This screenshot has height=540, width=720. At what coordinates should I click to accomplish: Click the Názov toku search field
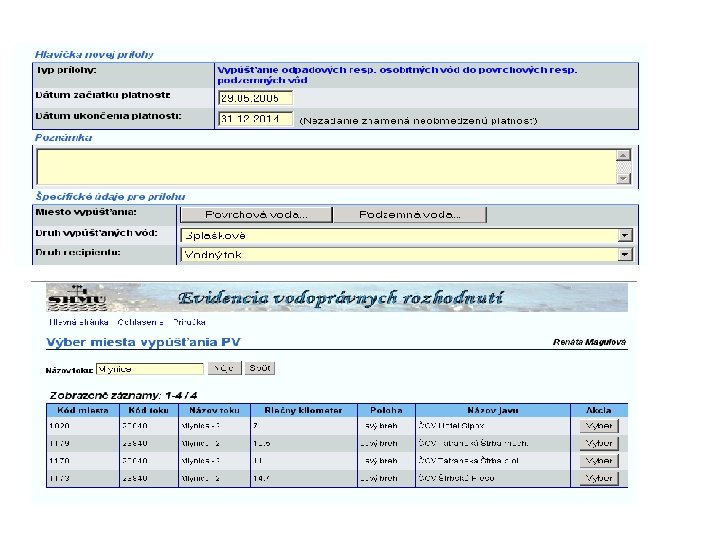150,369
